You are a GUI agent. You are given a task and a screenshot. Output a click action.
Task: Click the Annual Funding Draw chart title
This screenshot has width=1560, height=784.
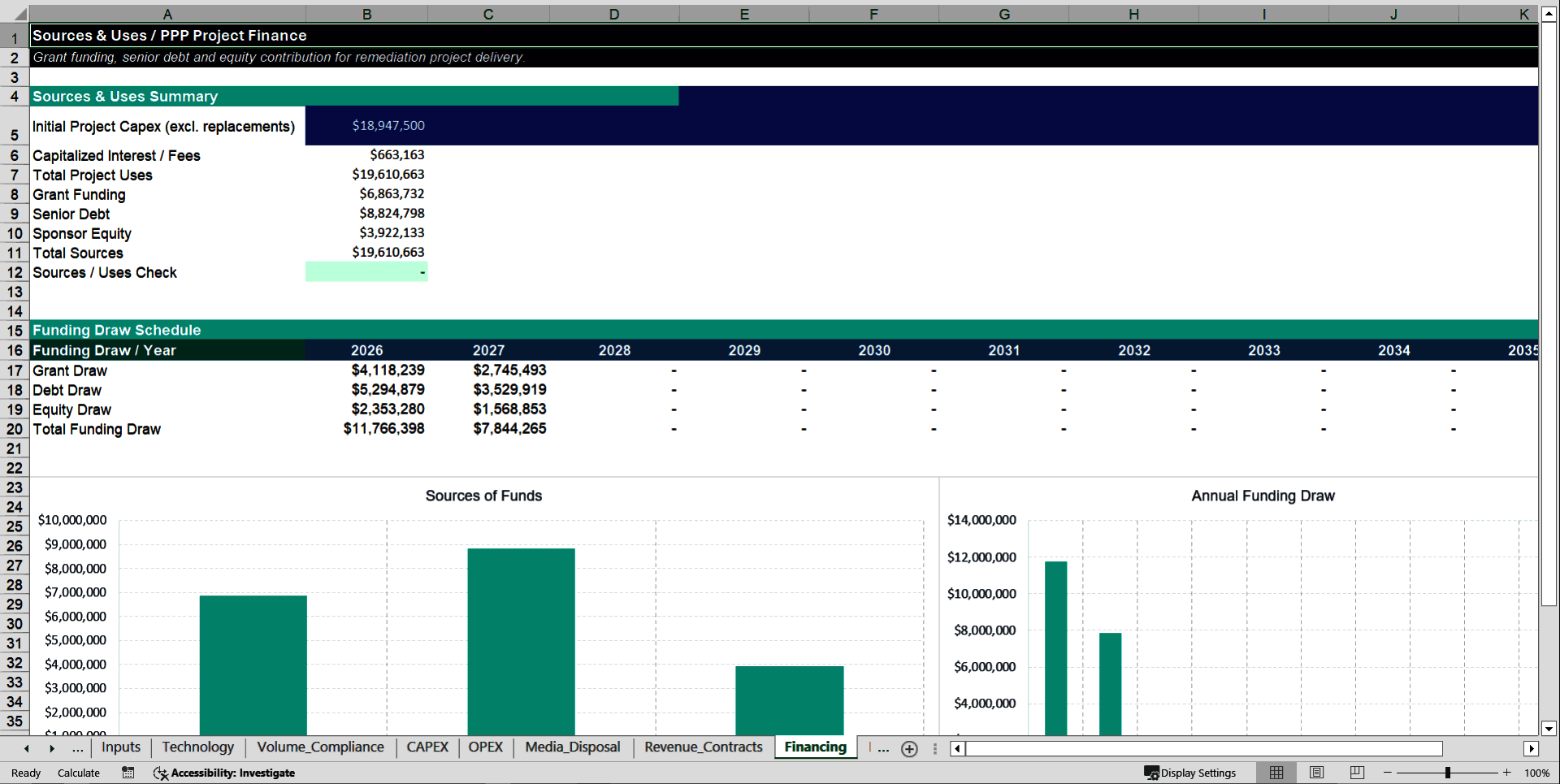pos(1263,496)
